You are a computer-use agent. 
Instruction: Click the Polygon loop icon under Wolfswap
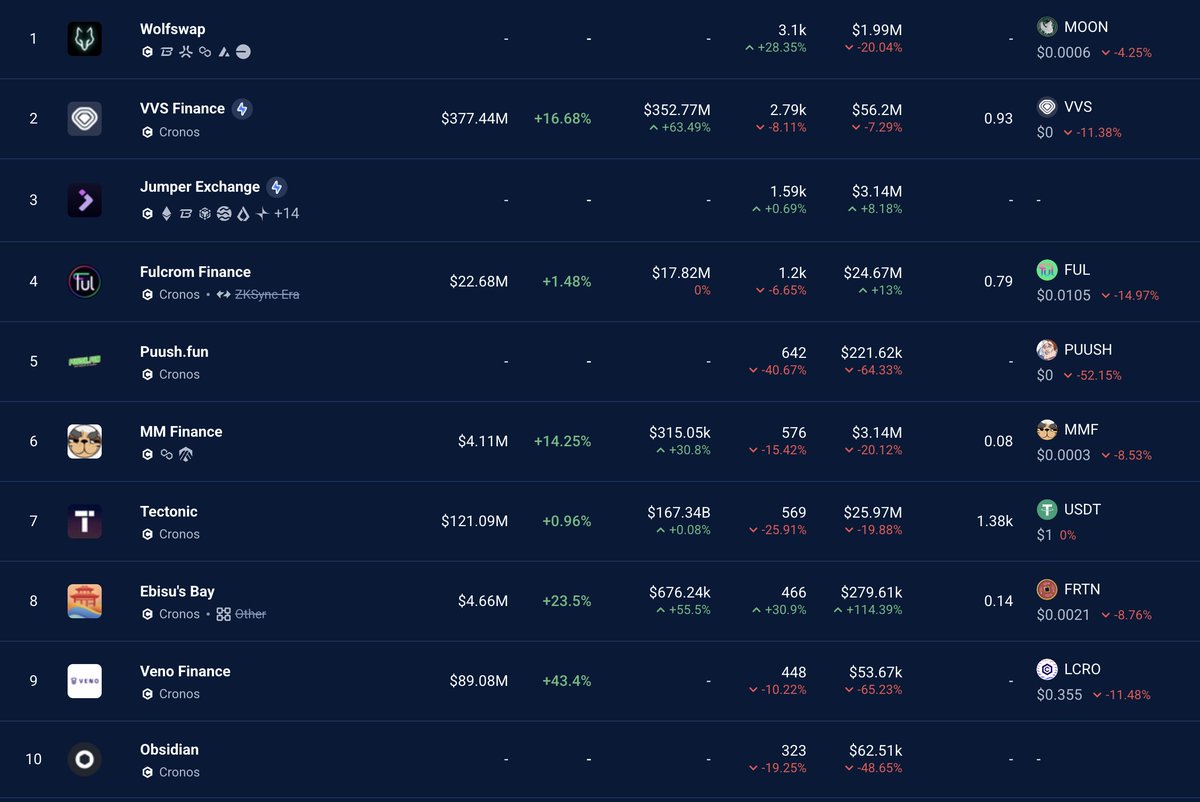pyautogui.click(x=205, y=52)
